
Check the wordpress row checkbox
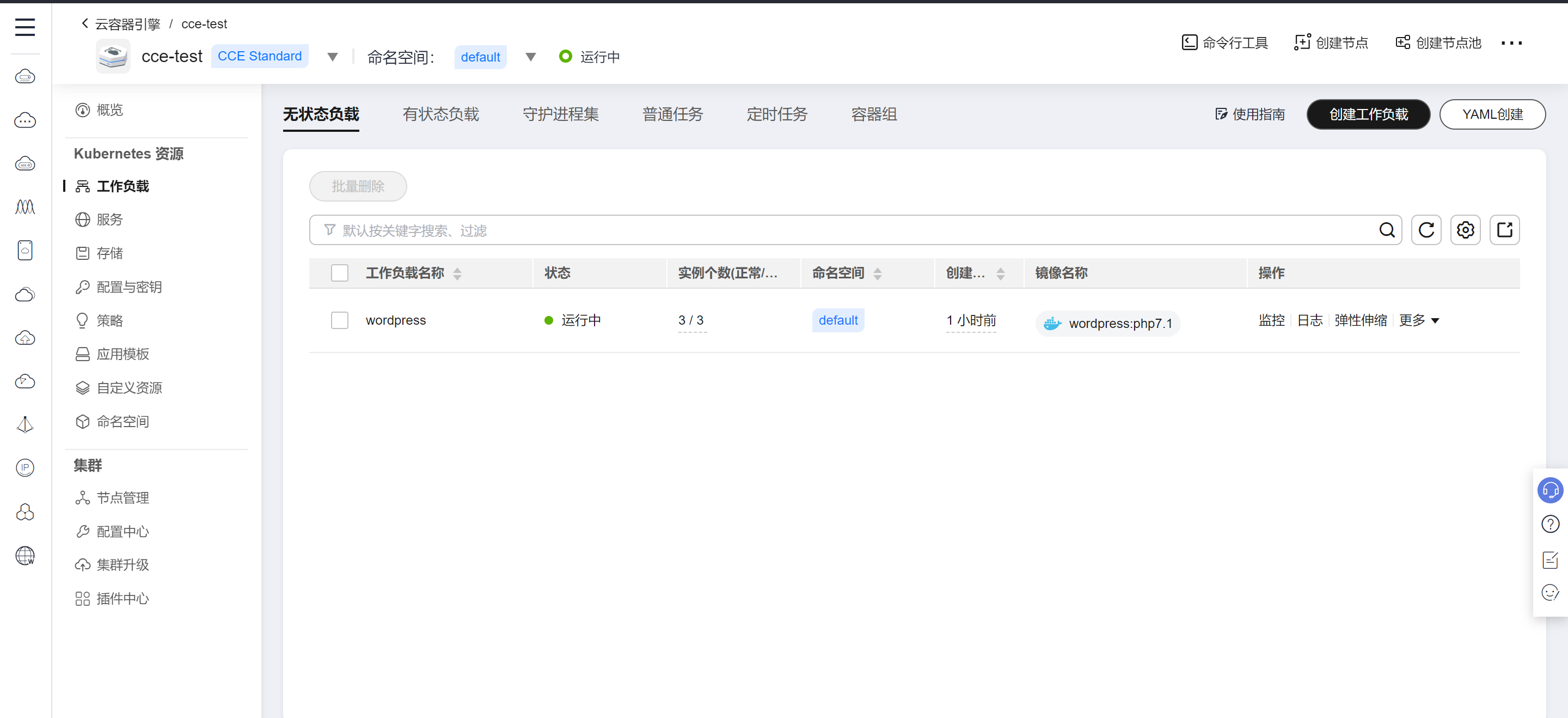pos(340,320)
